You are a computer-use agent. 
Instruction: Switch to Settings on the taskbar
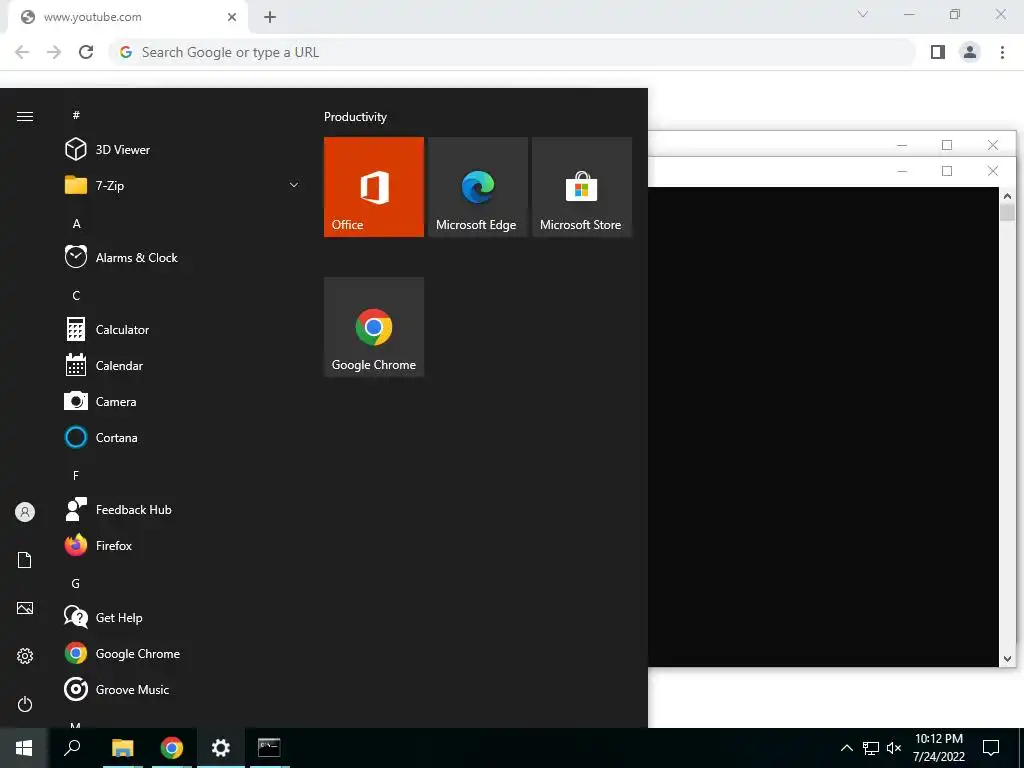[x=221, y=748]
